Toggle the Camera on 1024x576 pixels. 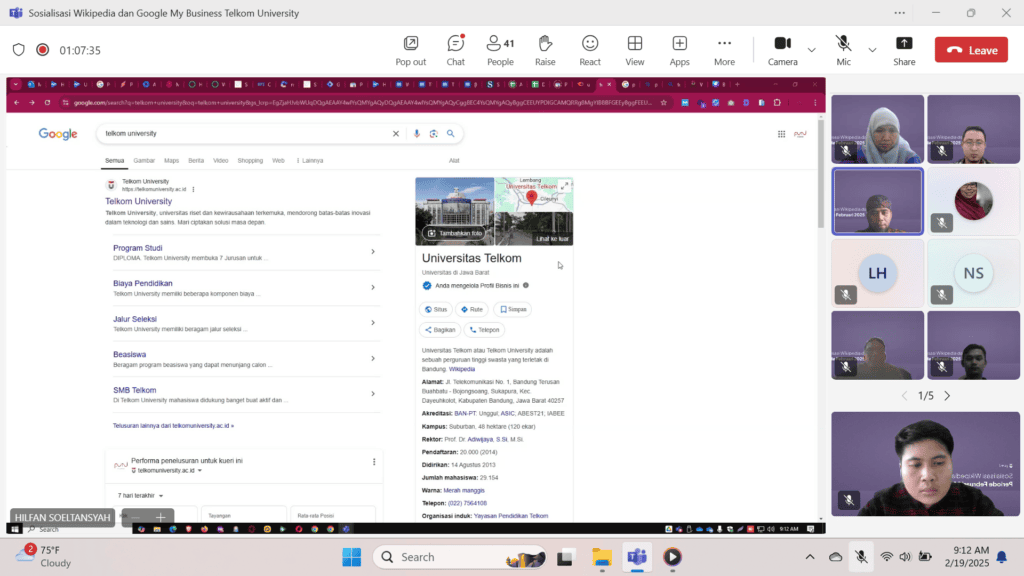click(782, 50)
